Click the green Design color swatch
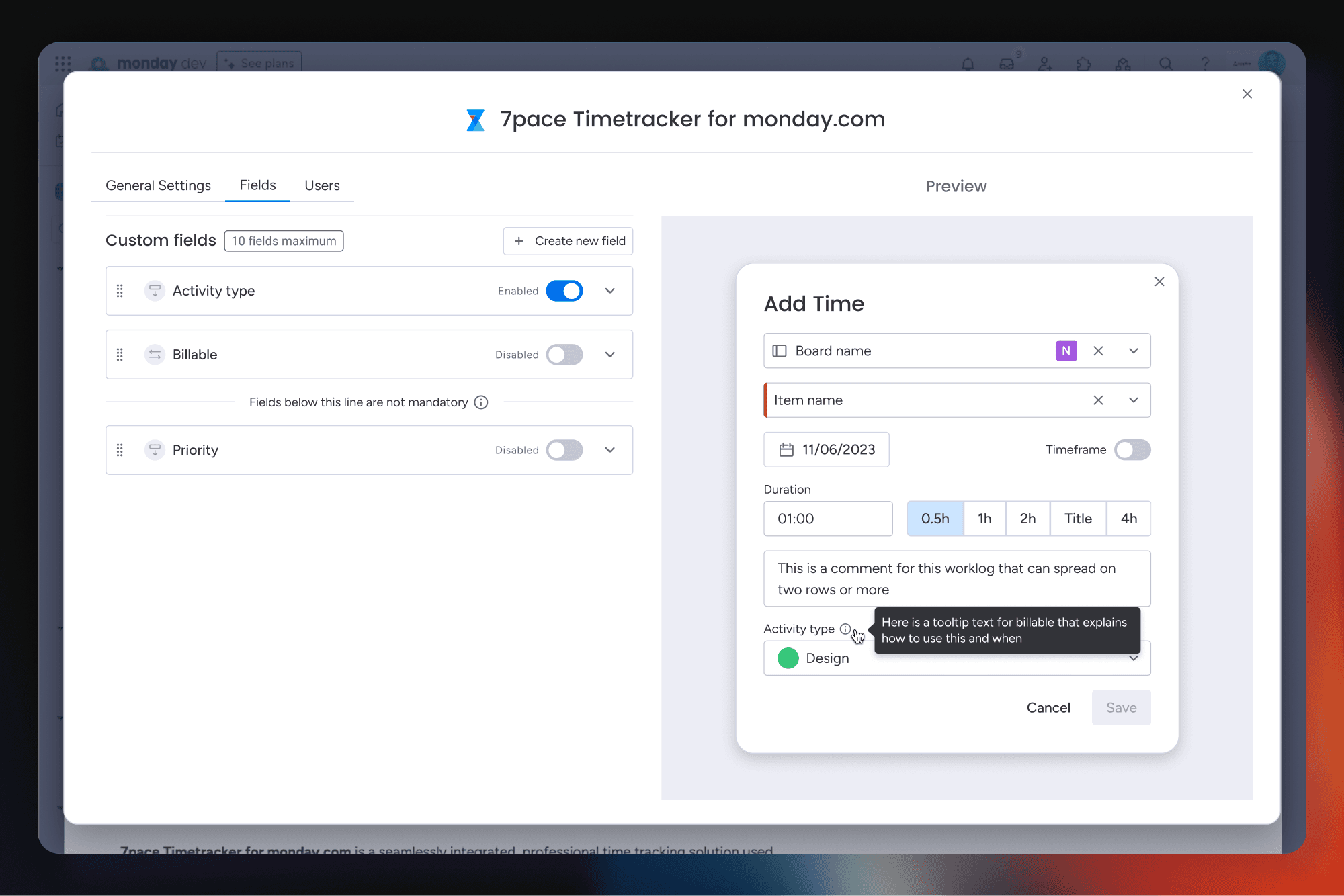Viewport: 1344px width, 896px height. click(x=788, y=658)
